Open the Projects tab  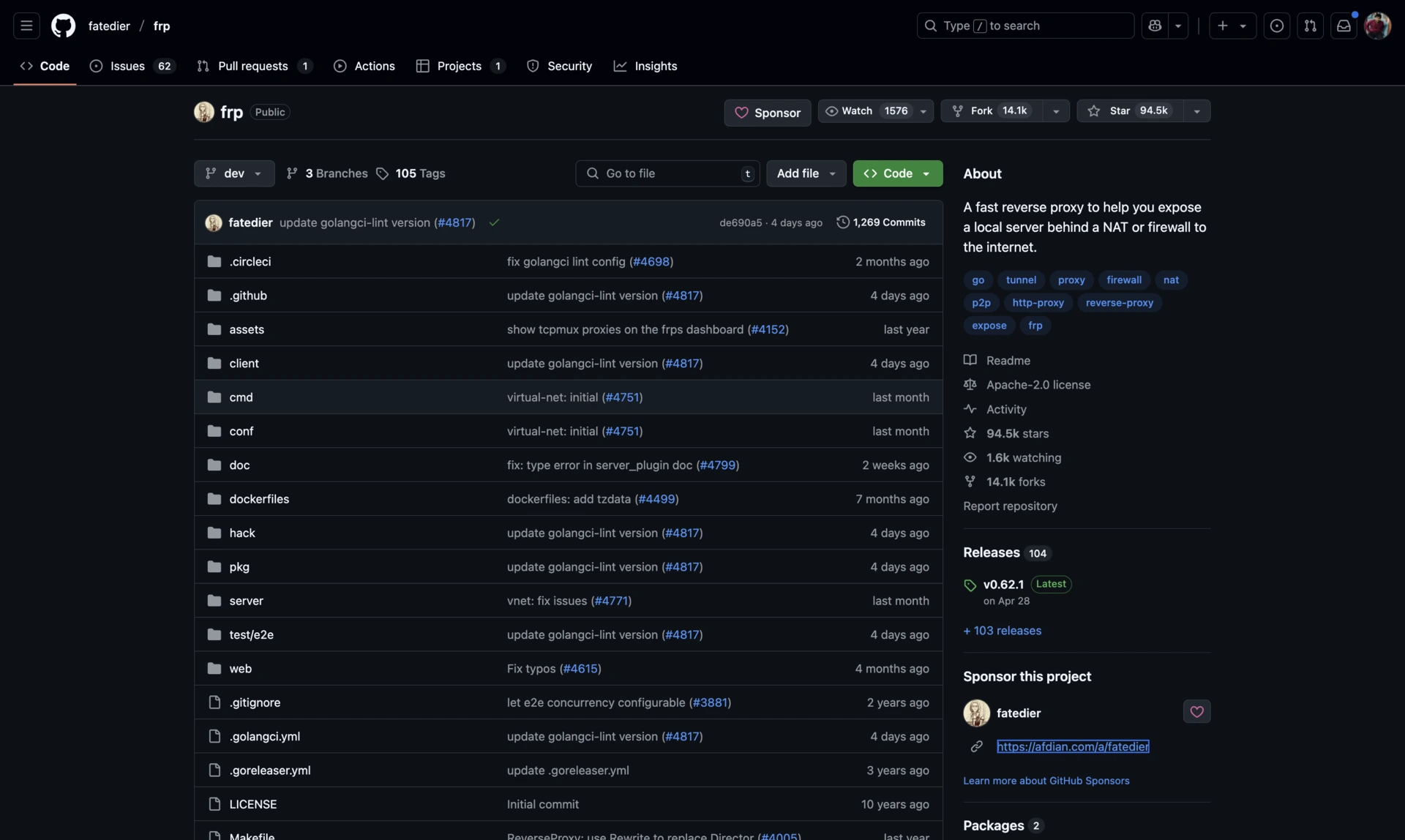(460, 66)
